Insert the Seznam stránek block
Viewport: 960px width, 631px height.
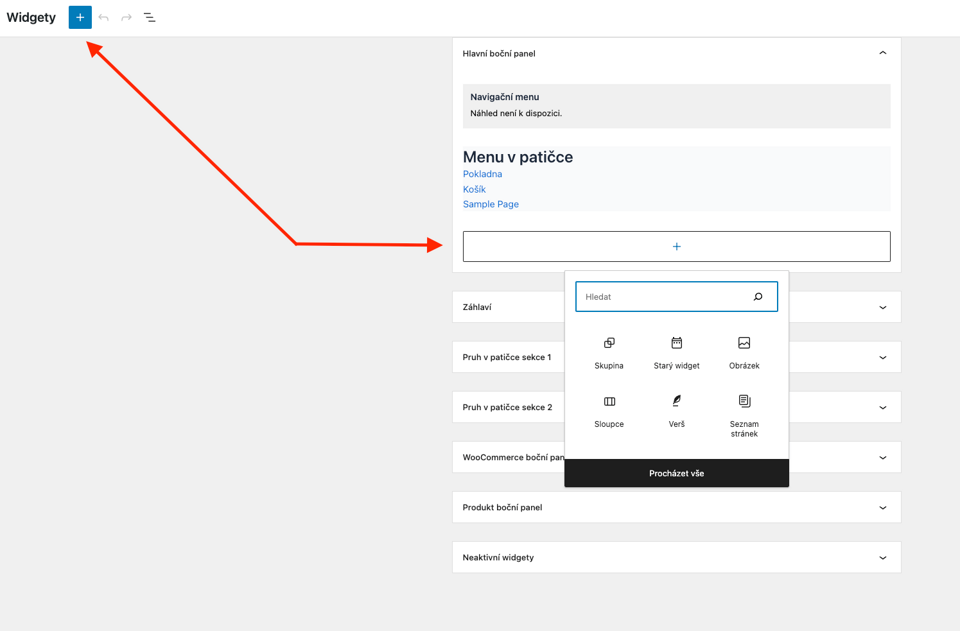click(x=744, y=416)
